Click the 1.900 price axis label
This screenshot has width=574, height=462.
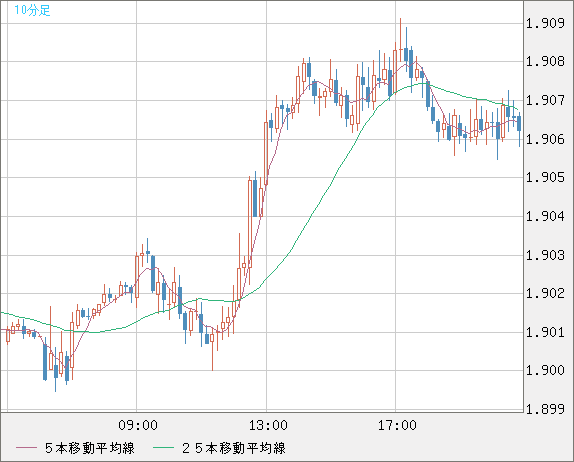tap(545, 370)
